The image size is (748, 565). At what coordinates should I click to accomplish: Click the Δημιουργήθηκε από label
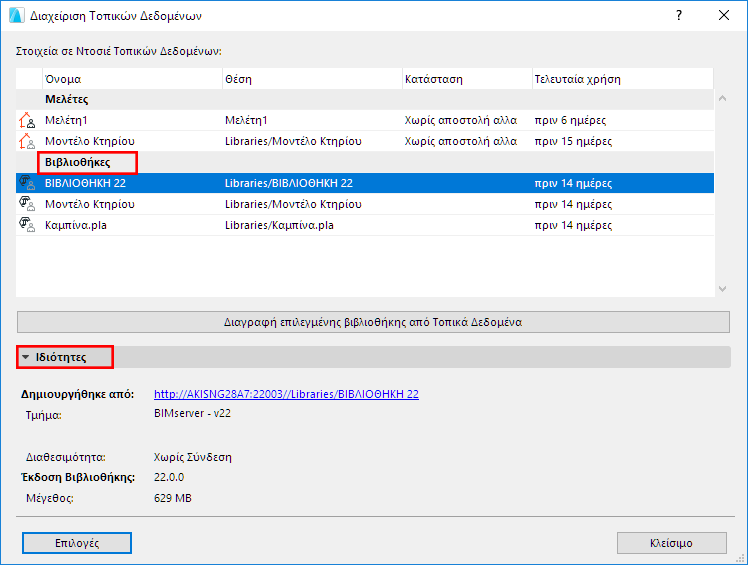(x=77, y=394)
